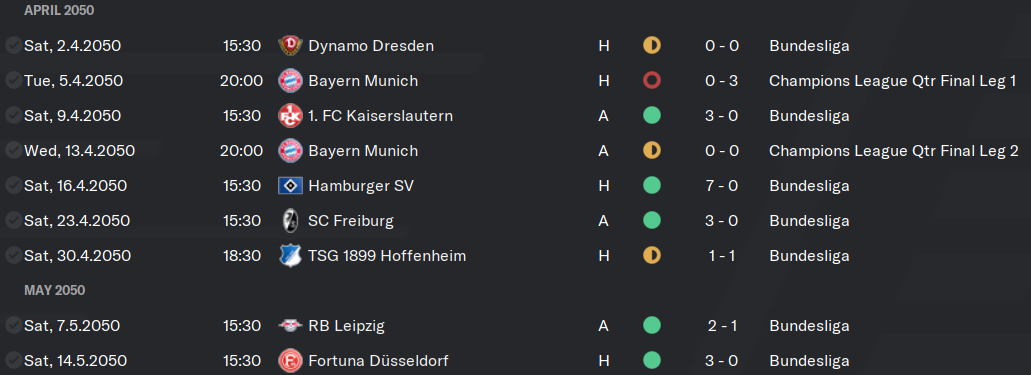Toggle the checkmark beside Sat, 7.5.2050
The width and height of the screenshot is (1031, 375).
click(x=12, y=326)
